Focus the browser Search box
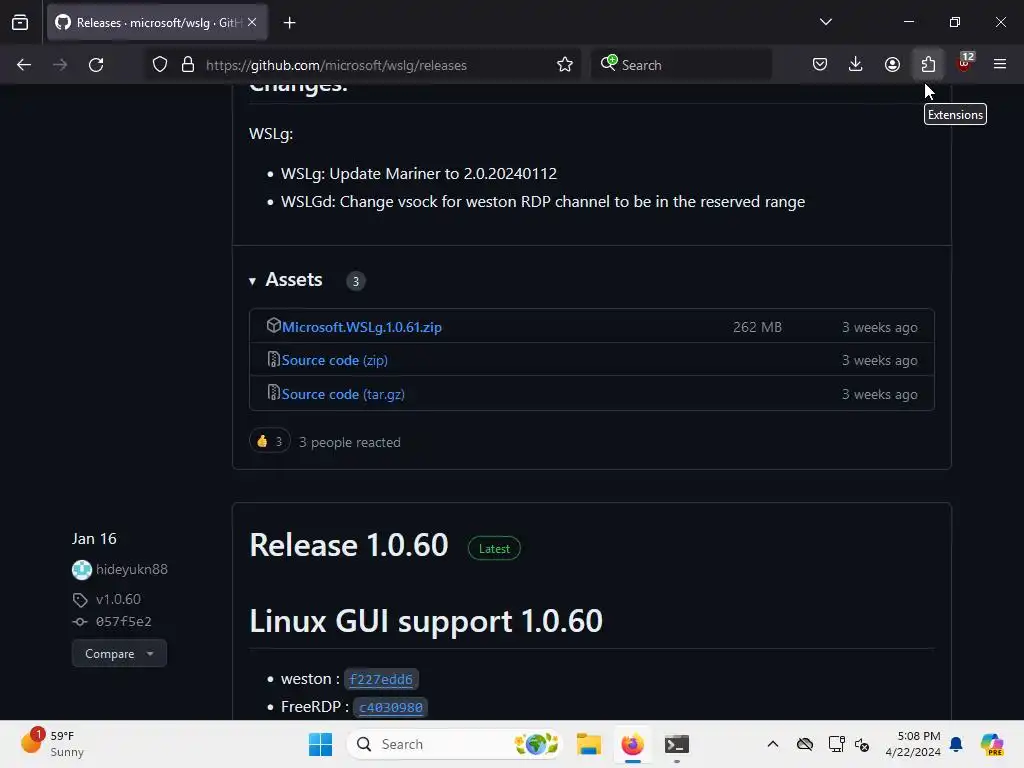This screenshot has height=768, width=1024. (x=681, y=65)
